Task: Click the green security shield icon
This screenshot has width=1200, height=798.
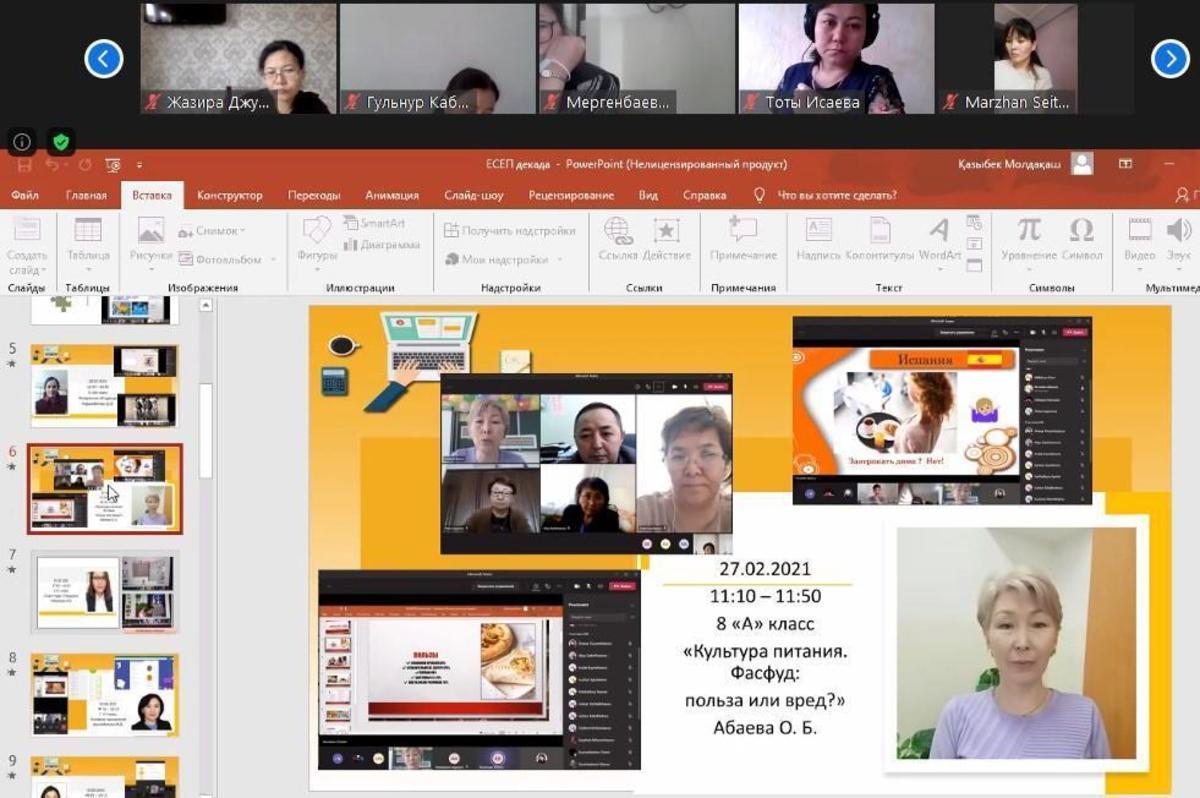Action: [x=61, y=142]
